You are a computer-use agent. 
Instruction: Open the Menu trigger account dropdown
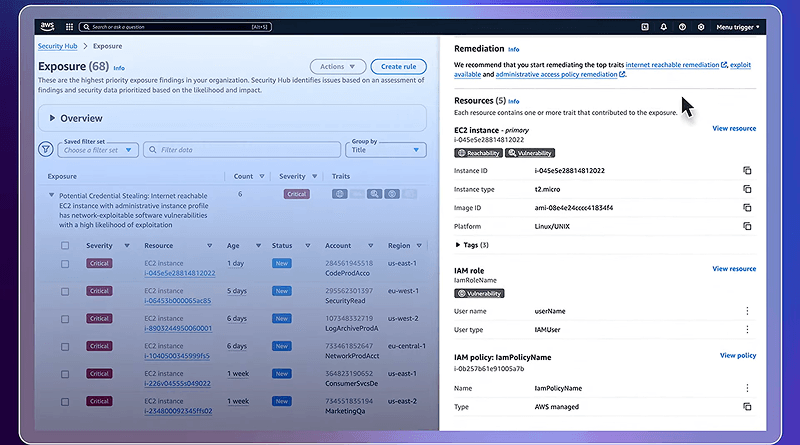(738, 27)
